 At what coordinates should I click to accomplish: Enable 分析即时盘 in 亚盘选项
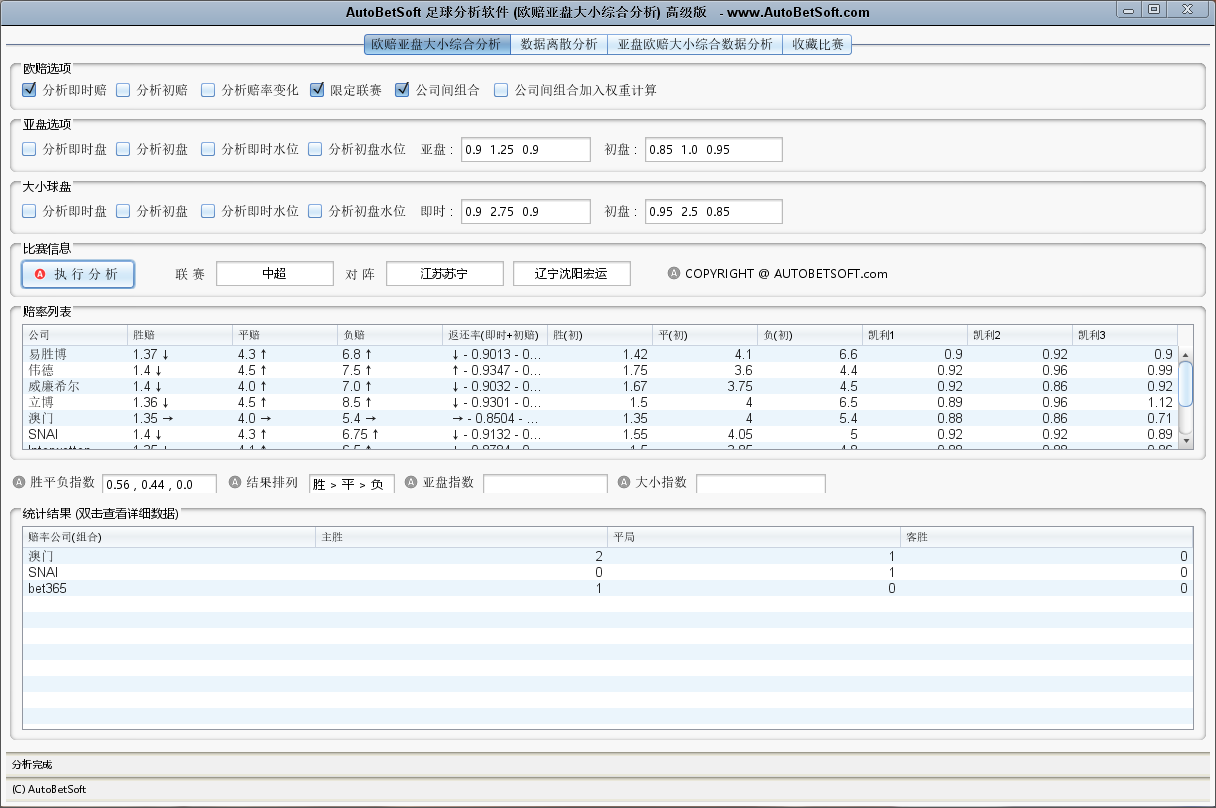tap(29, 149)
